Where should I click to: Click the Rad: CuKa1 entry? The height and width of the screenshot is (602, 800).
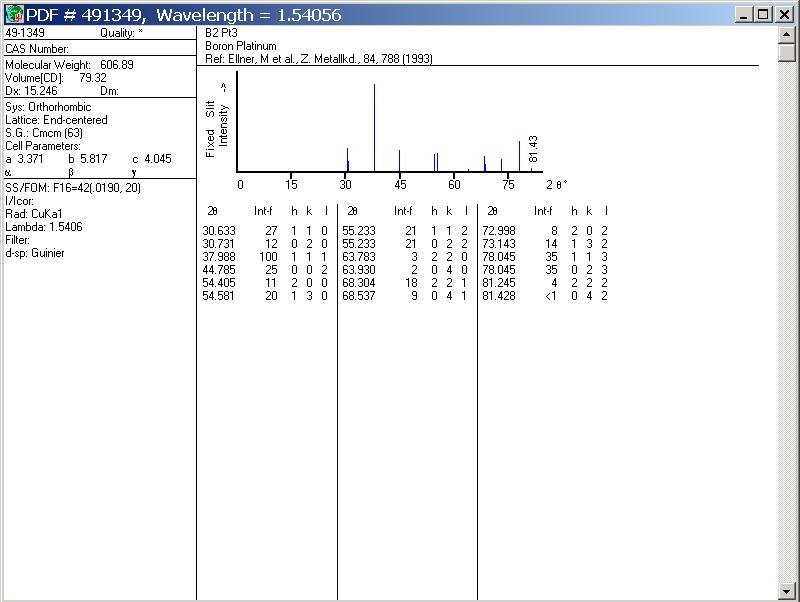coord(34,214)
